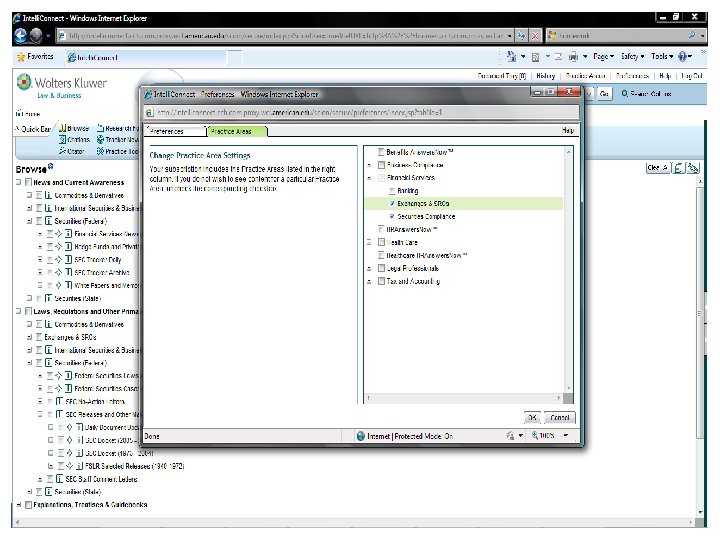This screenshot has width=720, height=540.
Task: Open the Page dropdown menu
Action: (603, 56)
